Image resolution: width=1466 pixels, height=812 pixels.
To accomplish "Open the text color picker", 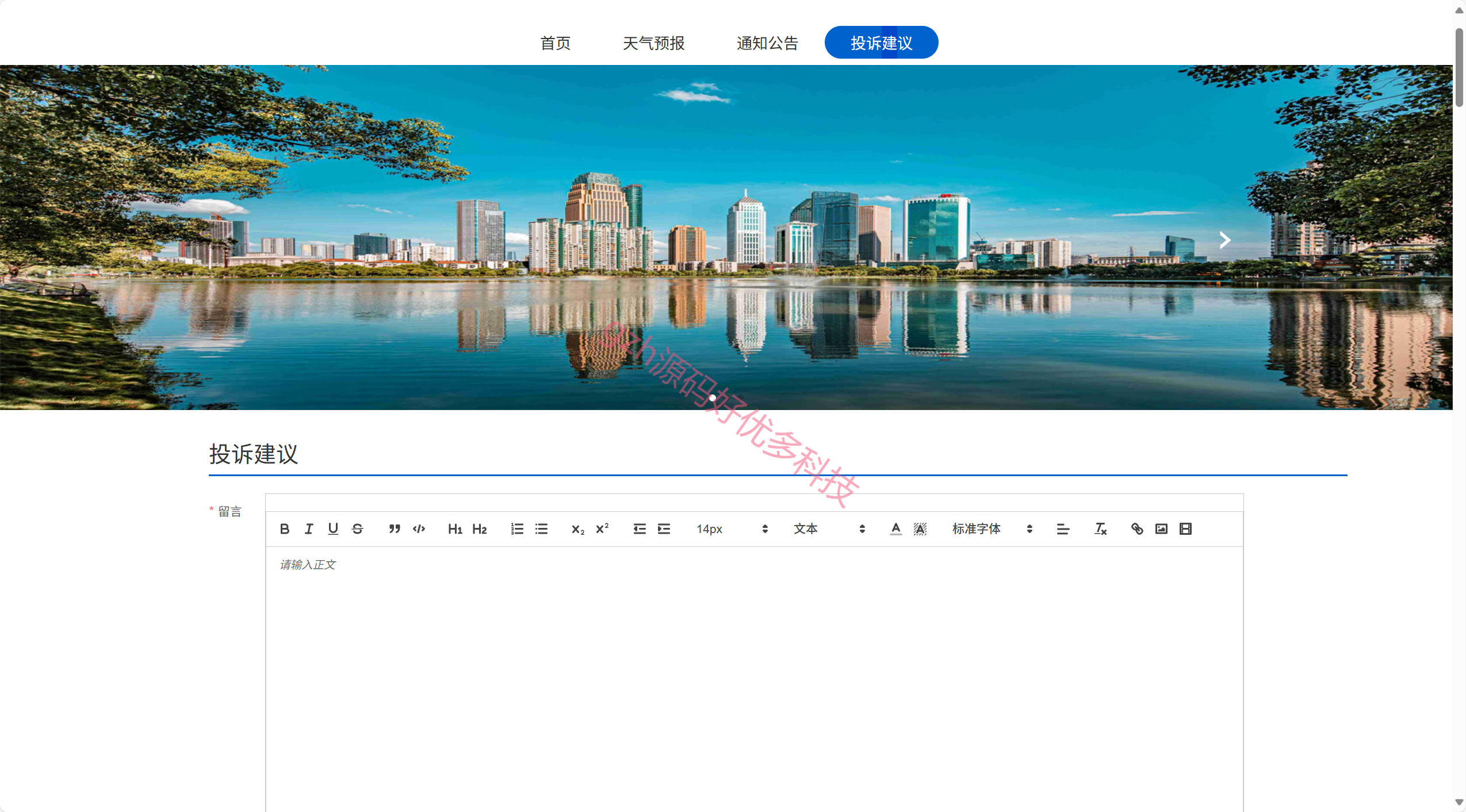I will [x=896, y=529].
